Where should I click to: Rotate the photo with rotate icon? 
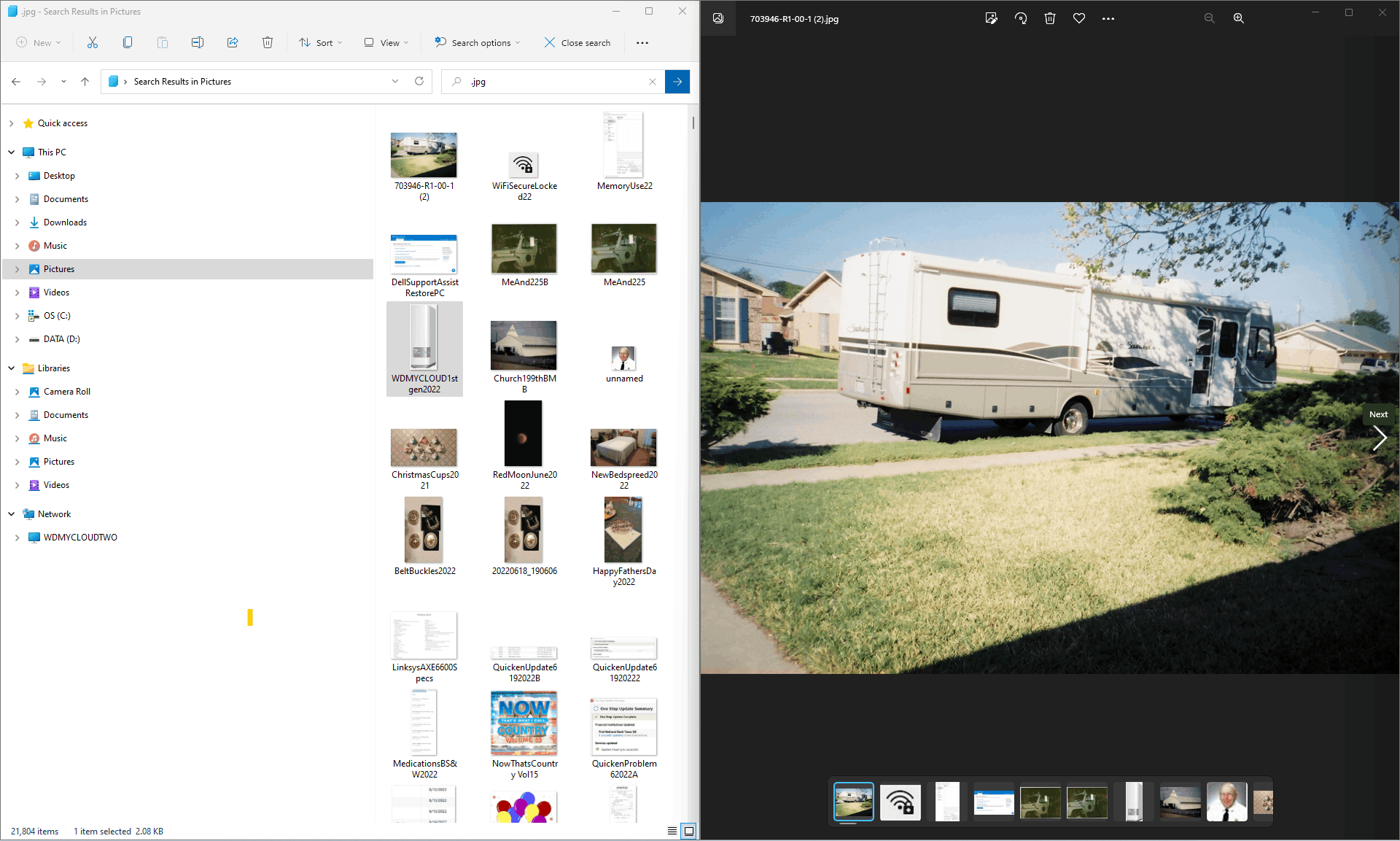[x=1021, y=19]
